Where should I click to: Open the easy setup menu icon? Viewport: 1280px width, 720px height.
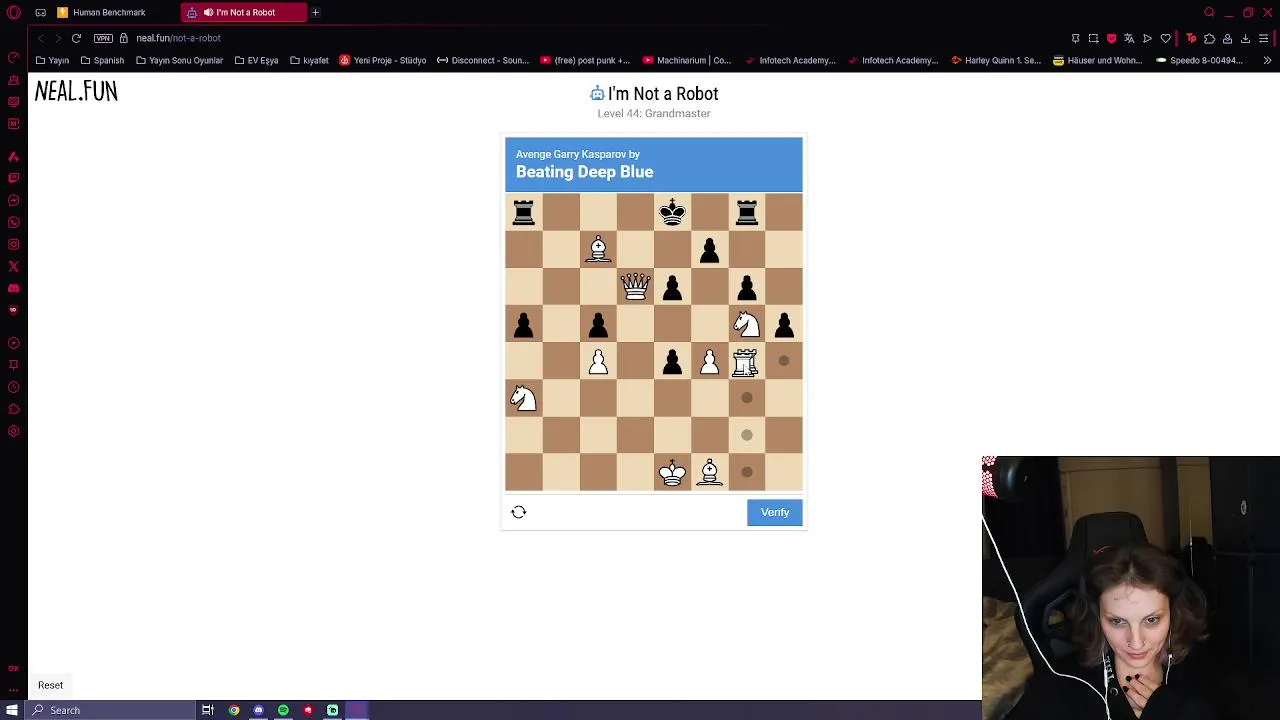(x=1263, y=38)
